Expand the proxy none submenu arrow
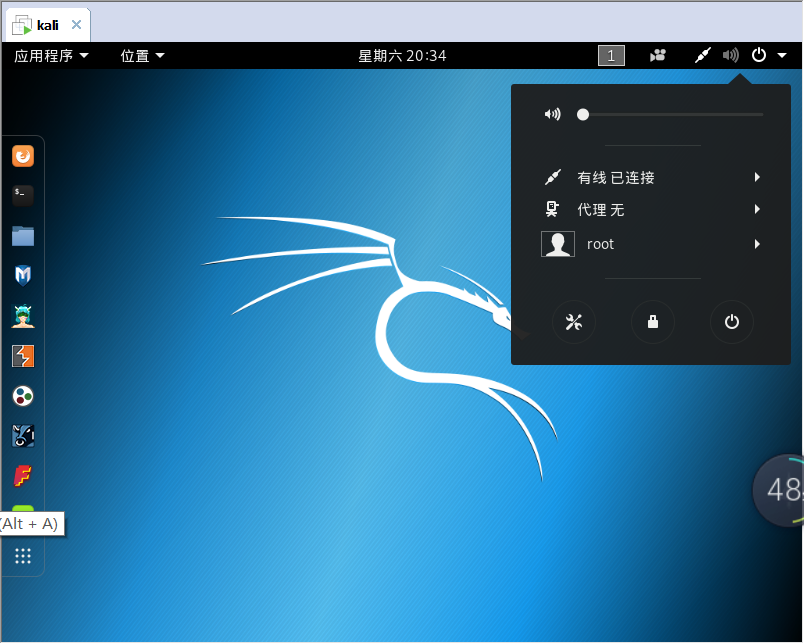Viewport: 804px width, 644px height. (x=757, y=209)
